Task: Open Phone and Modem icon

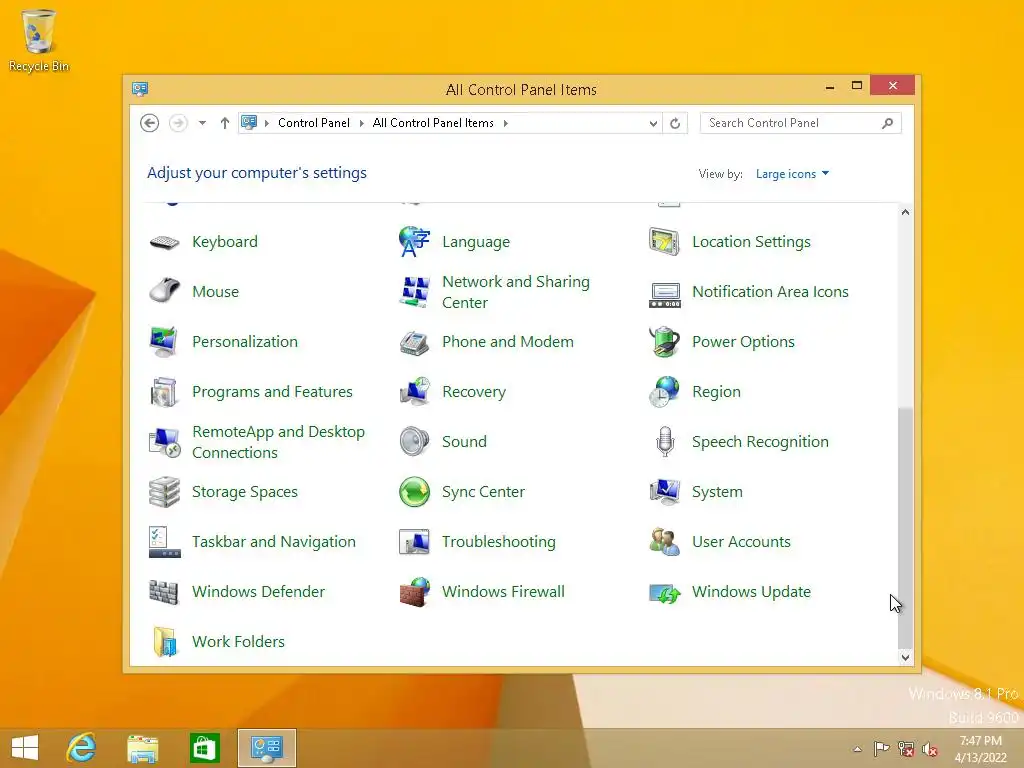Action: (414, 342)
